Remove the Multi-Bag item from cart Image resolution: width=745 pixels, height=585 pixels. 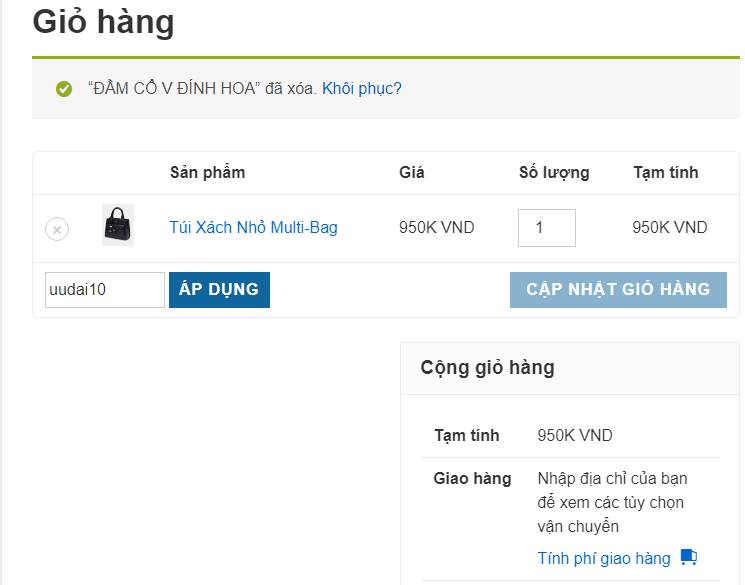pos(57,229)
